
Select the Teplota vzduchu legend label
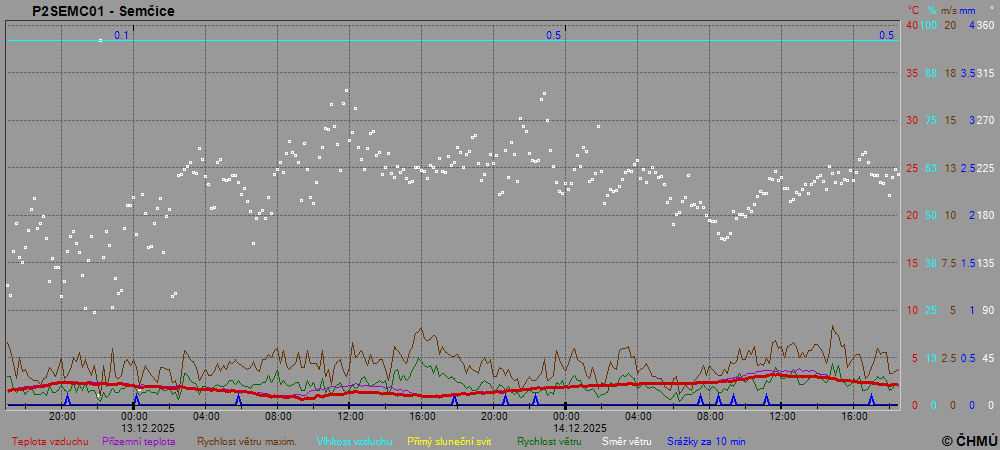(50, 441)
